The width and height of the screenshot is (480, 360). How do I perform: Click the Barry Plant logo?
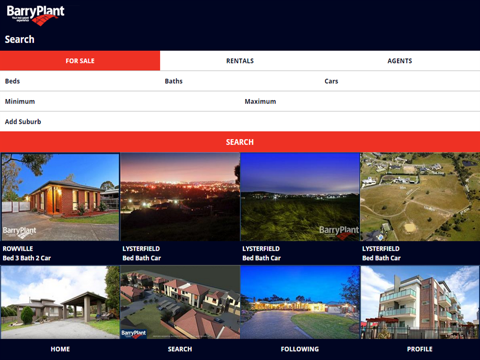coord(35,15)
